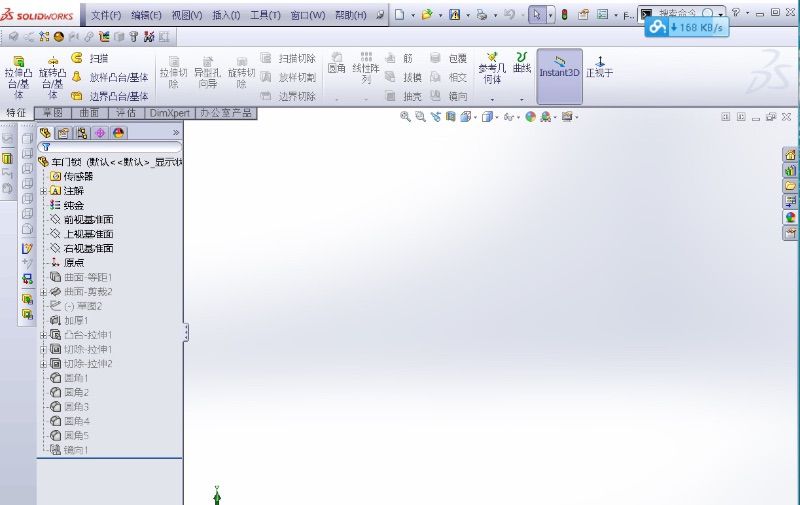The width and height of the screenshot is (800, 505).
Task: Click the 拉伸凸台/基体 extrude boss tool
Action: pyautogui.click(x=18, y=76)
